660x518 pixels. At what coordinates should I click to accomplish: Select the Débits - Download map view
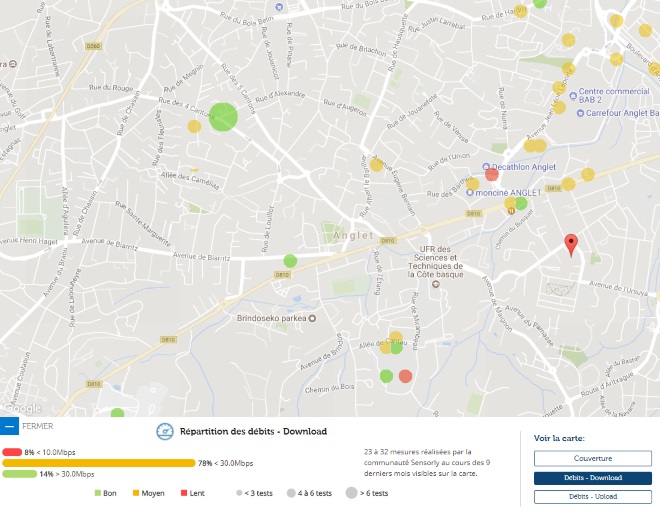coord(593,478)
